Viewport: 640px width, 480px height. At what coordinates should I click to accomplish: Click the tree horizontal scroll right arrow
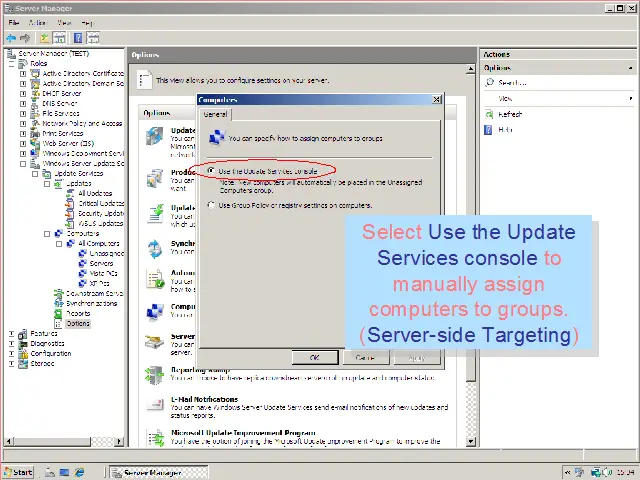pos(119,441)
